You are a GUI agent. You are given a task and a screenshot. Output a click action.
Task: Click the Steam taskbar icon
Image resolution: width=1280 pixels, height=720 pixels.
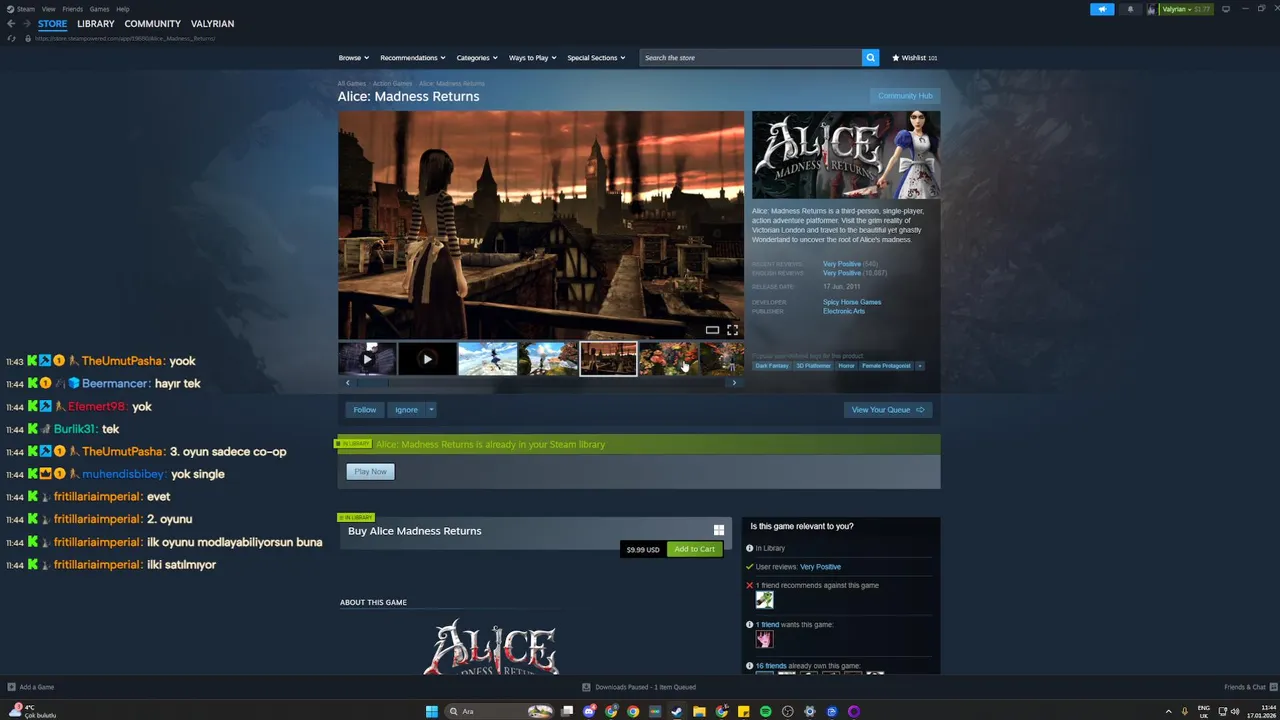tap(677, 712)
